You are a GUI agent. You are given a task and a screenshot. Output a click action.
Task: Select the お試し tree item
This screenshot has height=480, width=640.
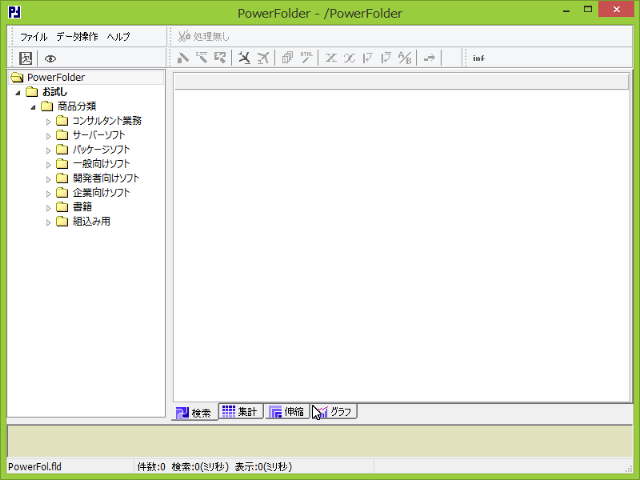(x=55, y=92)
